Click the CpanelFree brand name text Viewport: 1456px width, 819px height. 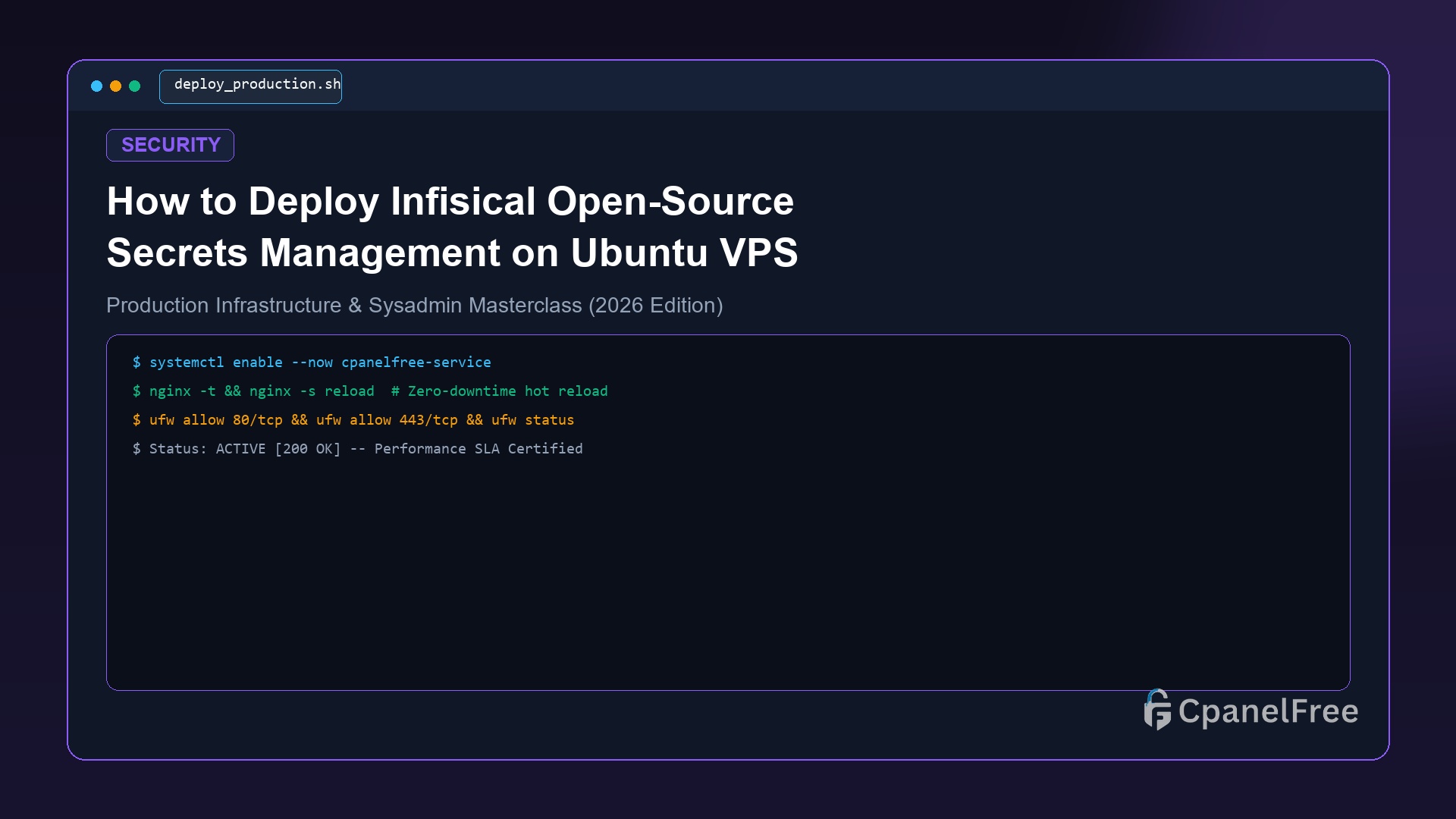click(x=1268, y=711)
